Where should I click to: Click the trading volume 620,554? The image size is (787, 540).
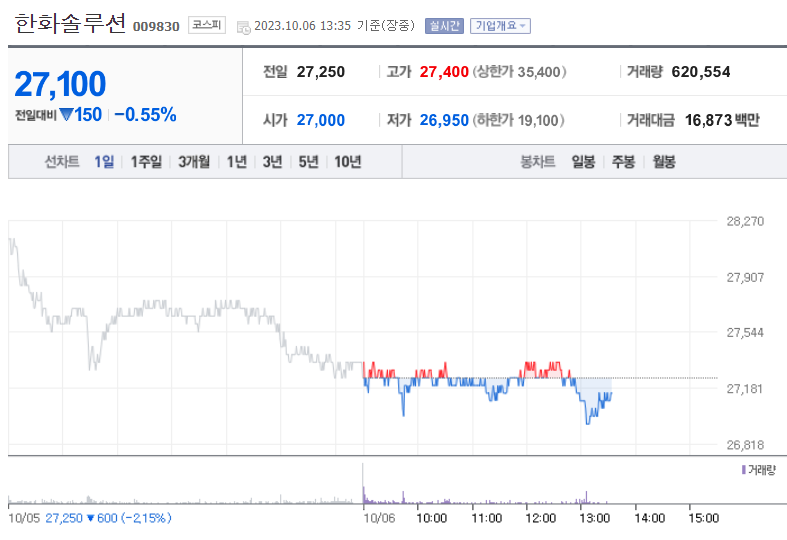coord(701,72)
